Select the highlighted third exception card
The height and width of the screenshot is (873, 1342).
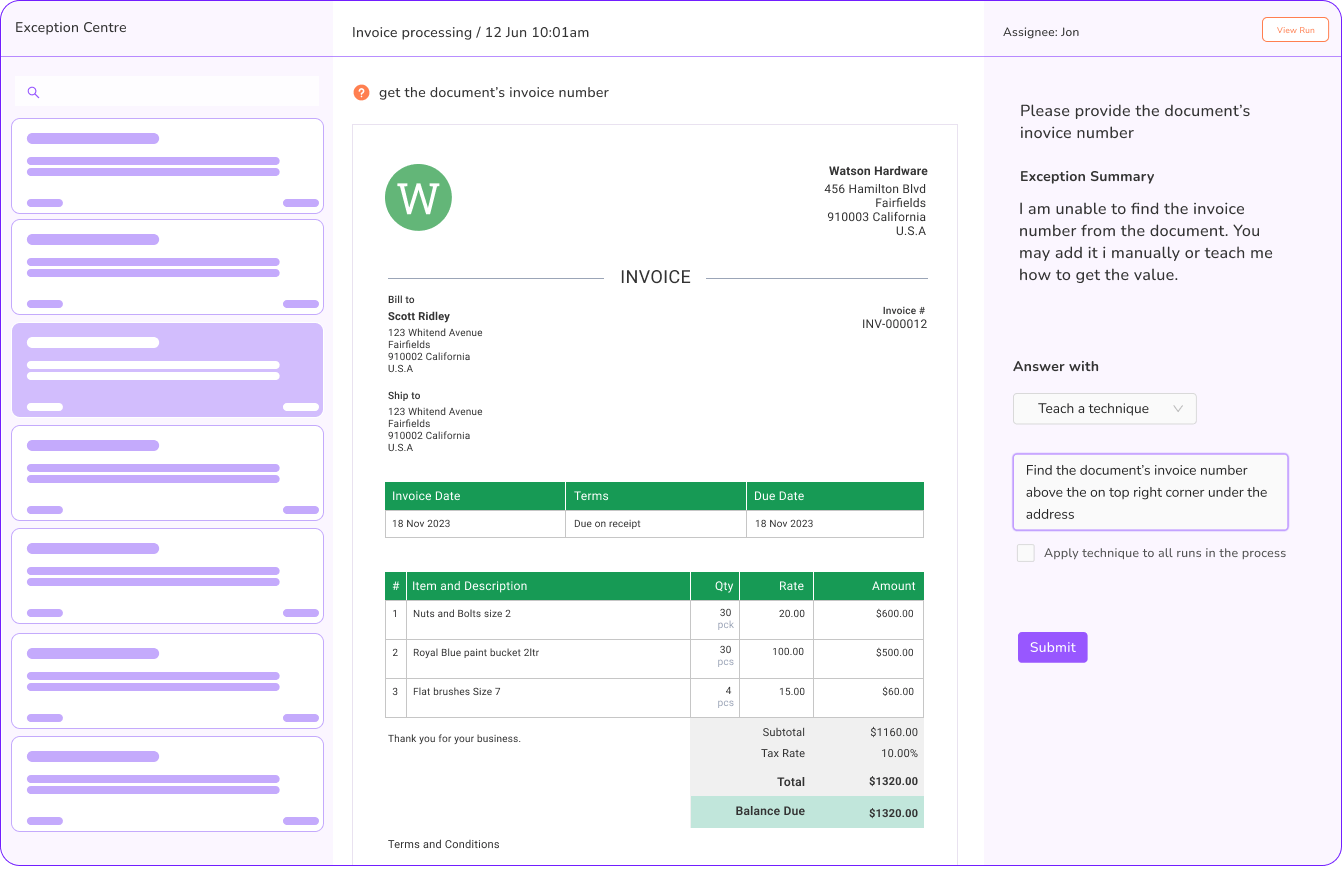[x=167, y=370]
